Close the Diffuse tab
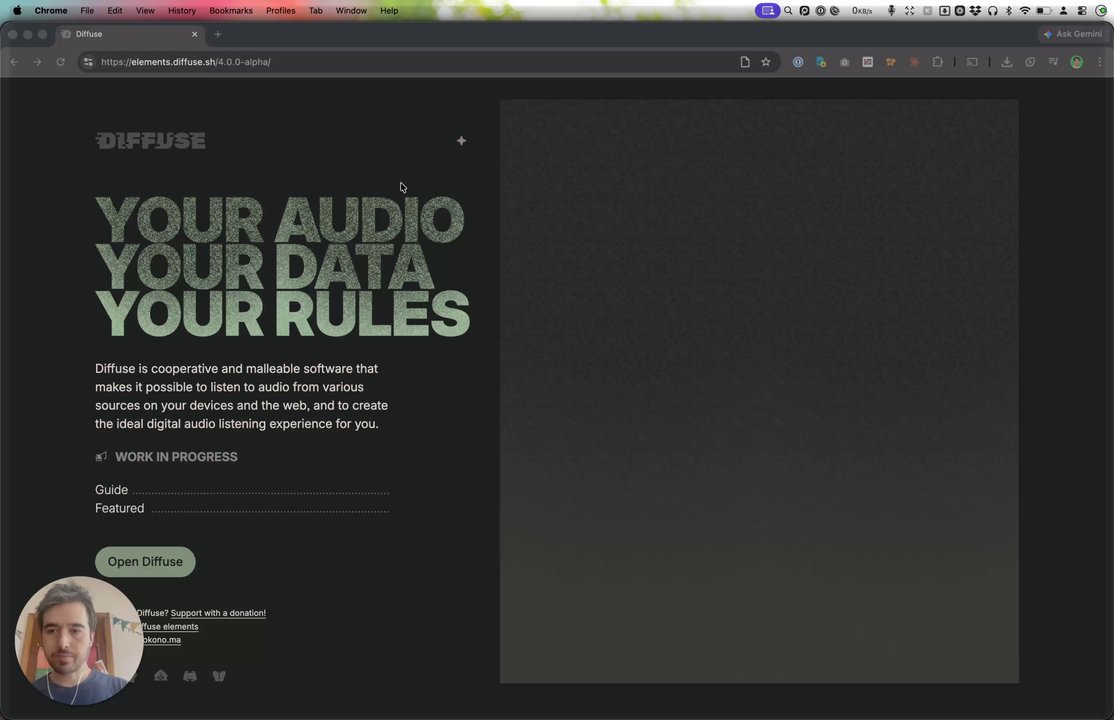This screenshot has height=720, width=1114. point(195,34)
